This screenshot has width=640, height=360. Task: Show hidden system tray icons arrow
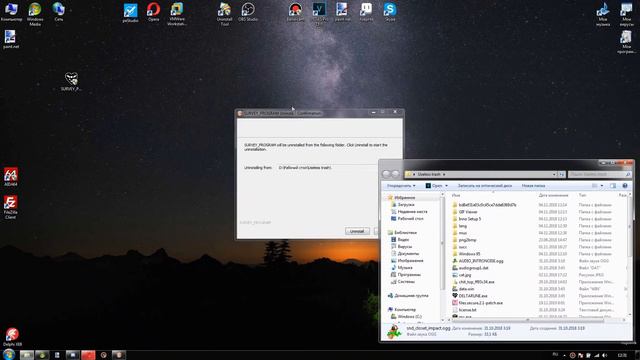coord(564,356)
